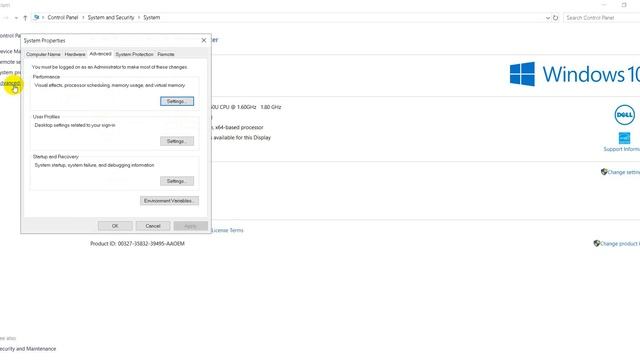Close the System Properties dialog
The image size is (640, 360).
tap(204, 40)
